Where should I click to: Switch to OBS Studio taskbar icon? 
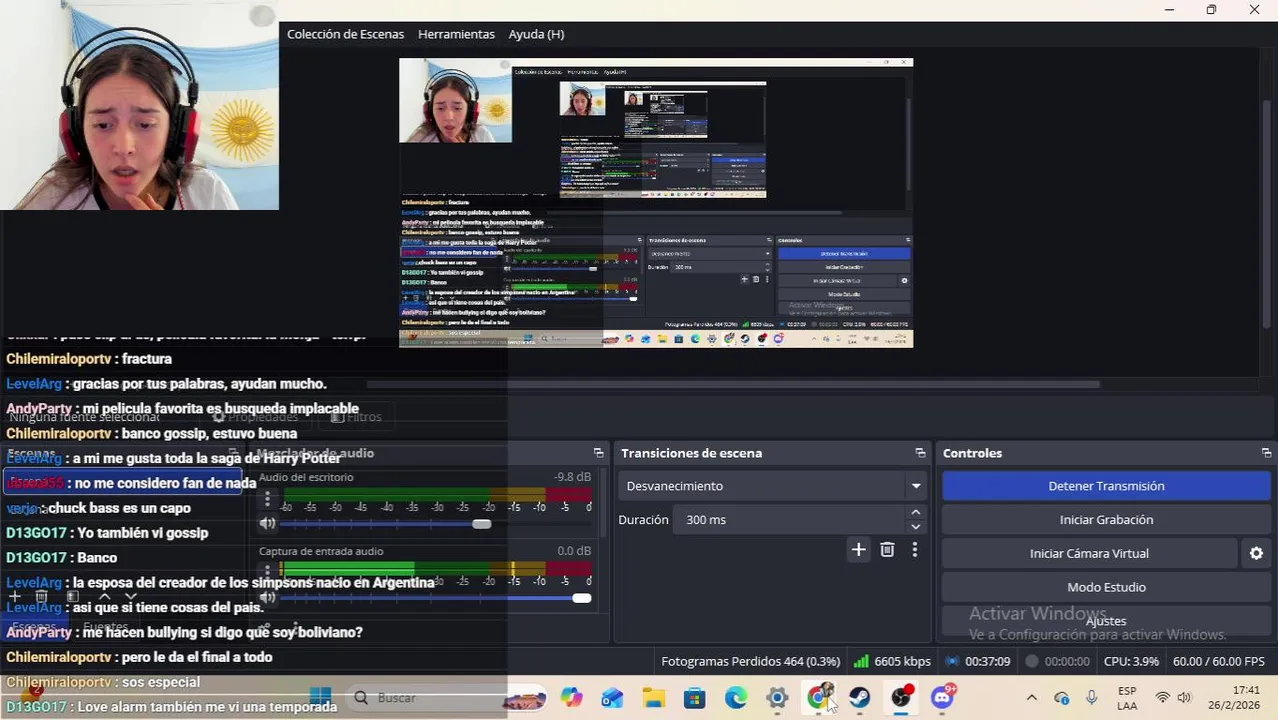click(x=901, y=698)
